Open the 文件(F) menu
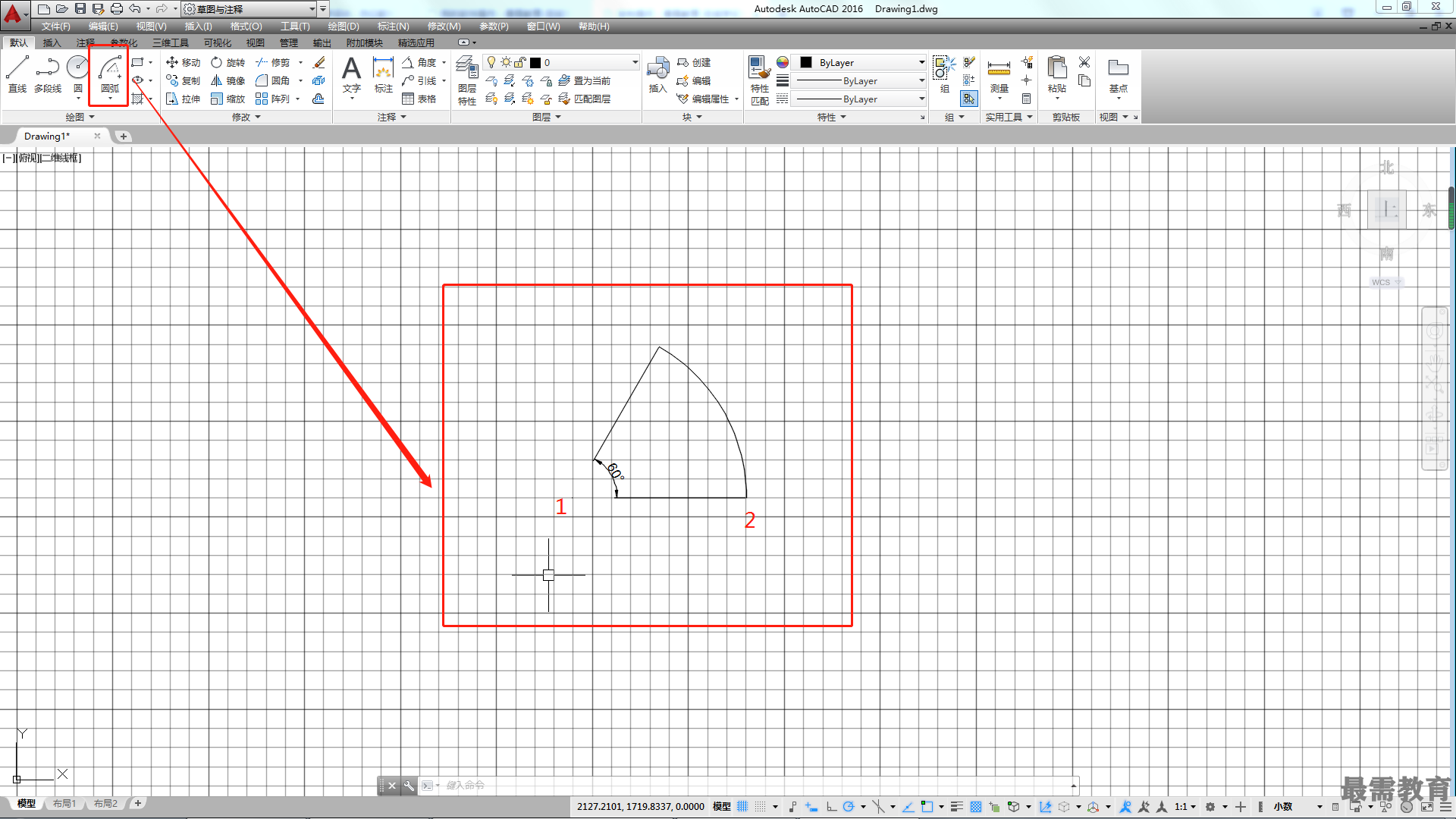The height and width of the screenshot is (819, 1456). [56, 27]
